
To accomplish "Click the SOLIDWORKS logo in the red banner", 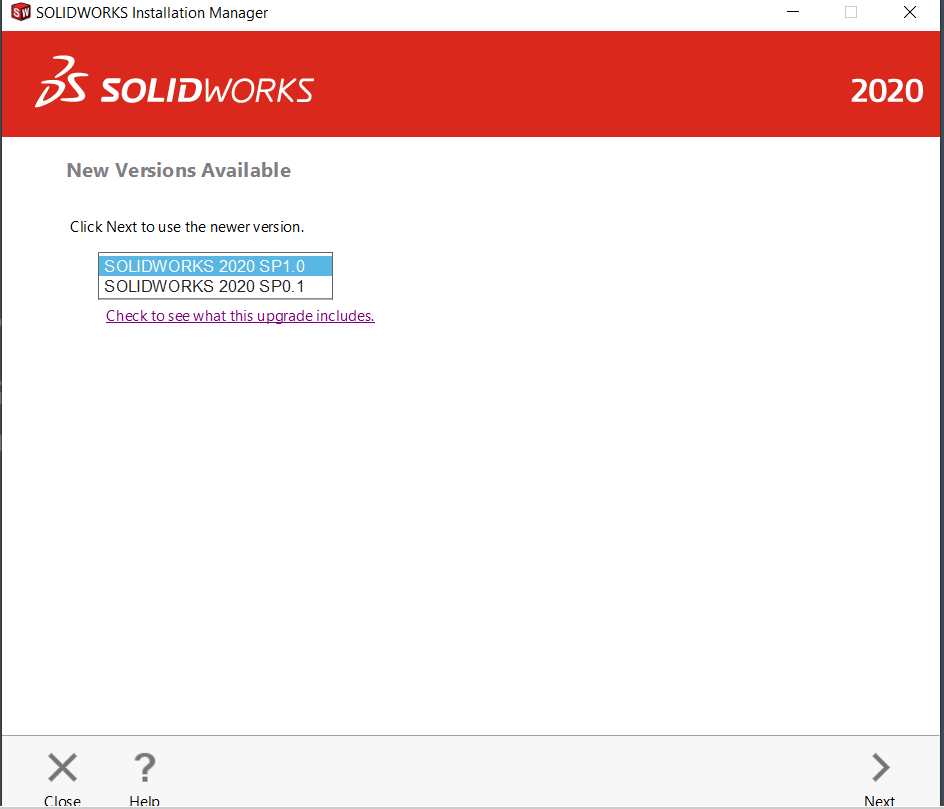I will coord(175,83).
